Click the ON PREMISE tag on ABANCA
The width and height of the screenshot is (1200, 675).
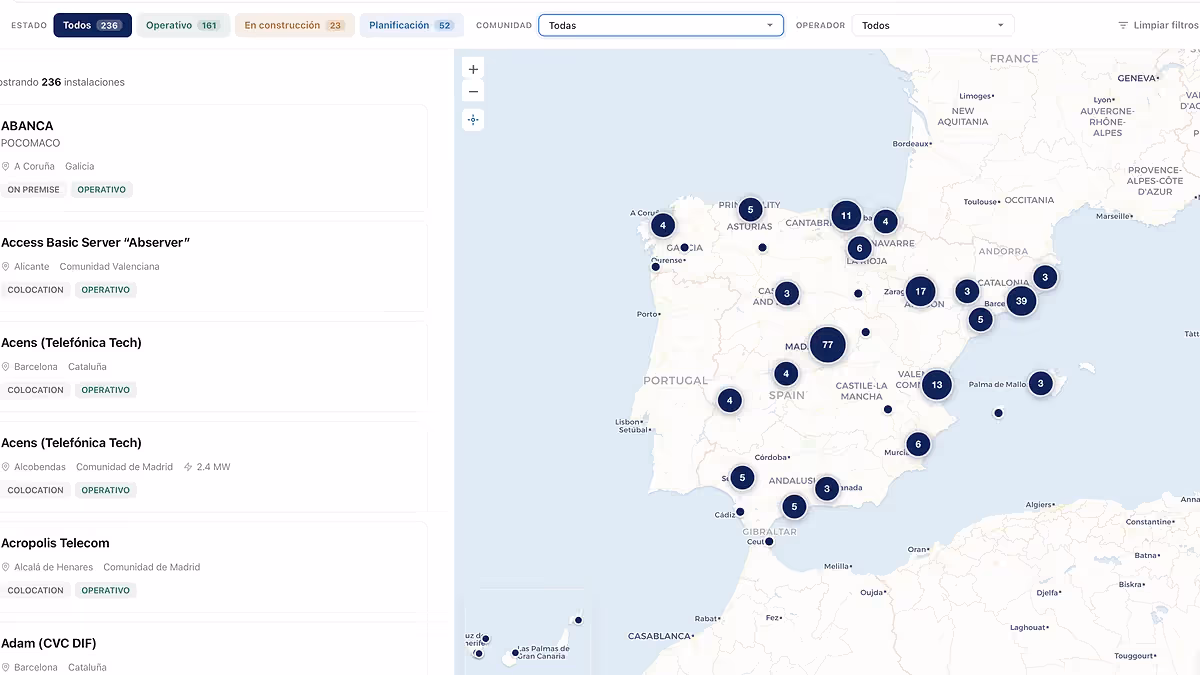33,189
